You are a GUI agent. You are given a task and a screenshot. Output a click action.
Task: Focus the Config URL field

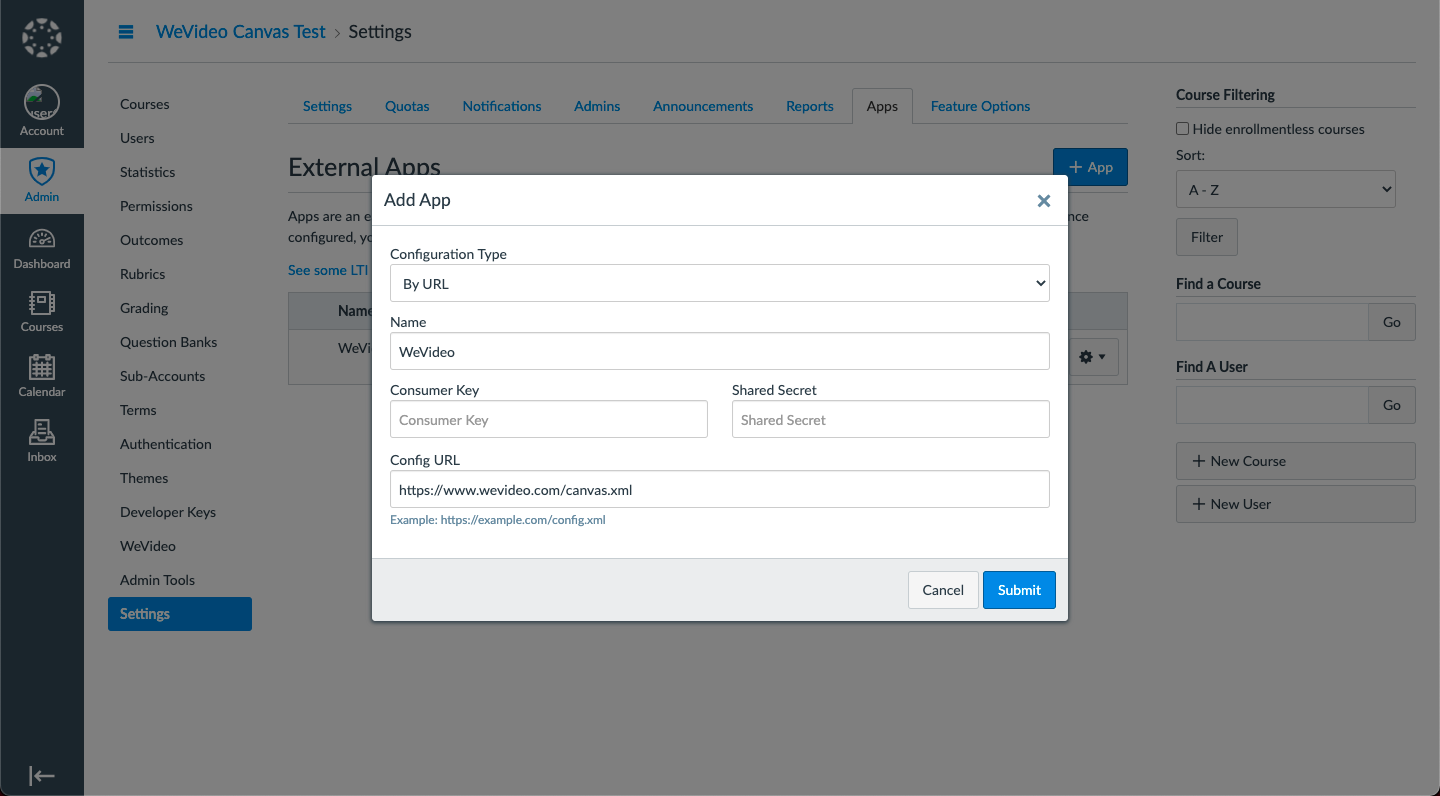tap(720, 489)
